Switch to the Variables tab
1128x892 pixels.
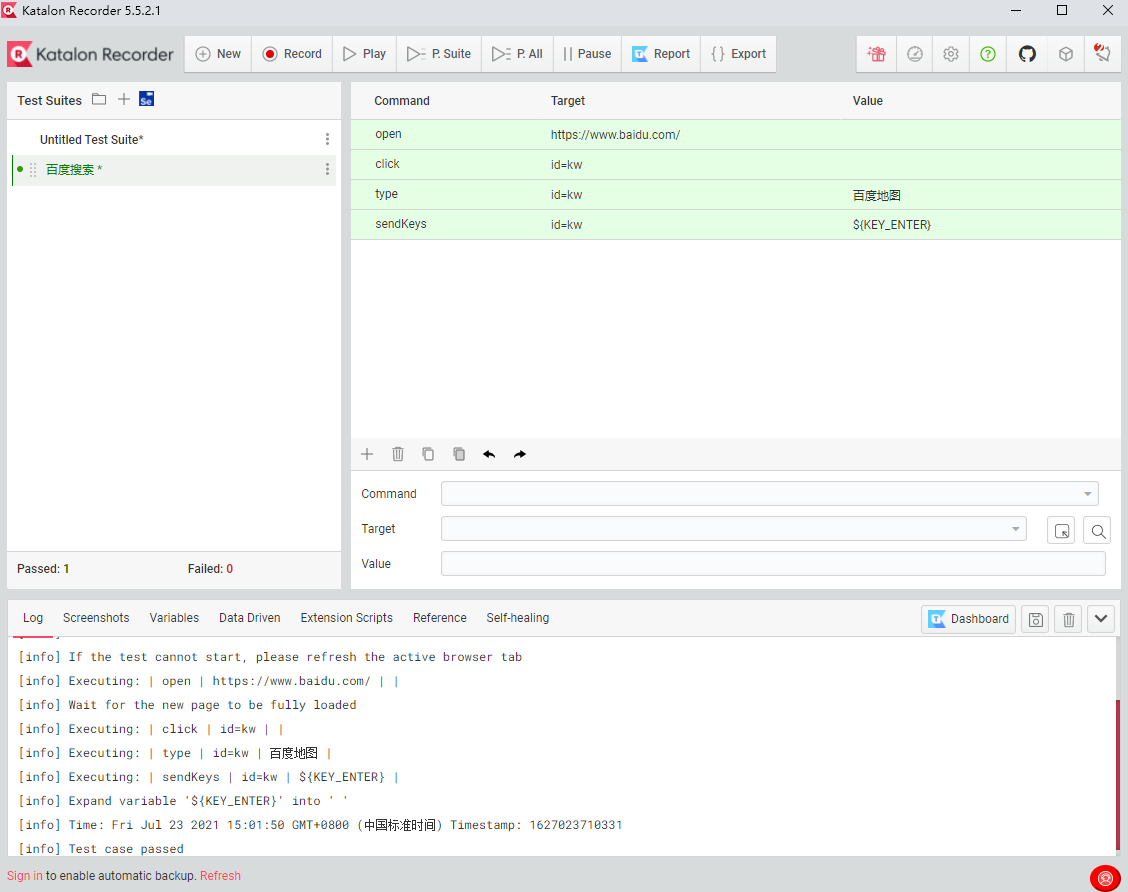[x=174, y=618]
